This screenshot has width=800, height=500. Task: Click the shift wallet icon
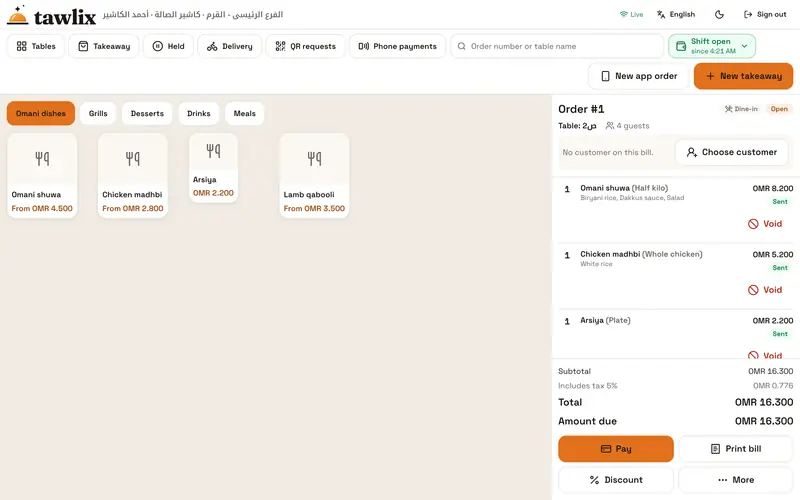[x=681, y=46]
